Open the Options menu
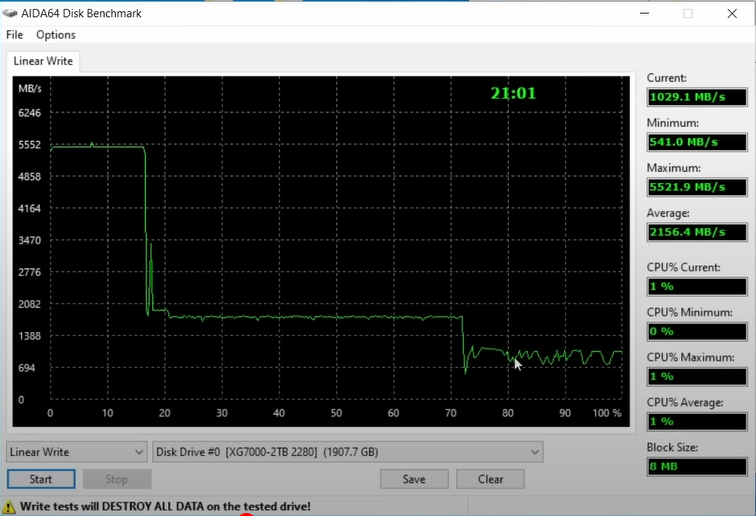756x516 pixels. [55, 35]
